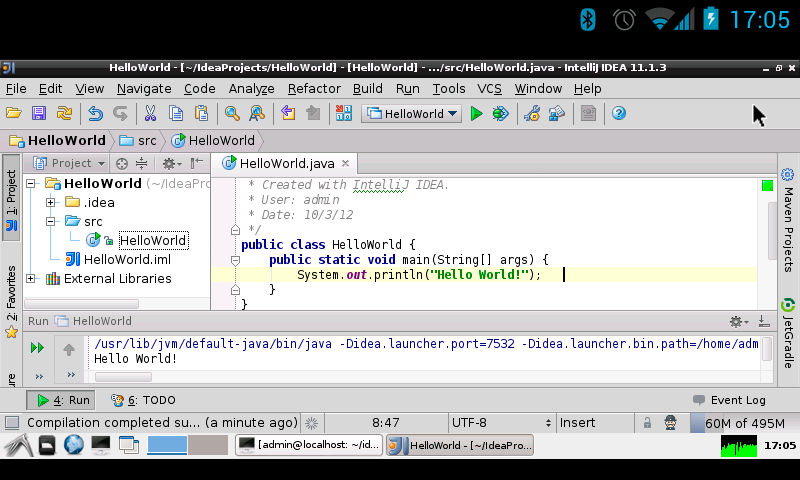Open the Analyze menu
The height and width of the screenshot is (480, 800).
[252, 89]
